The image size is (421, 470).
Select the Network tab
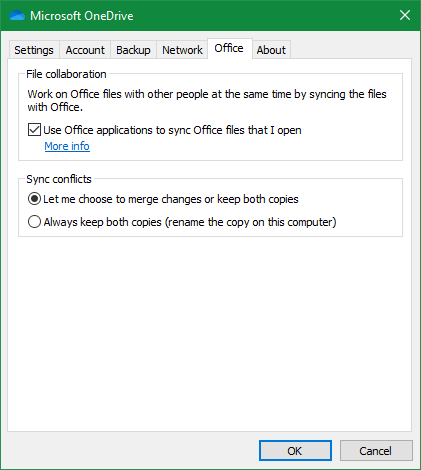[182, 50]
